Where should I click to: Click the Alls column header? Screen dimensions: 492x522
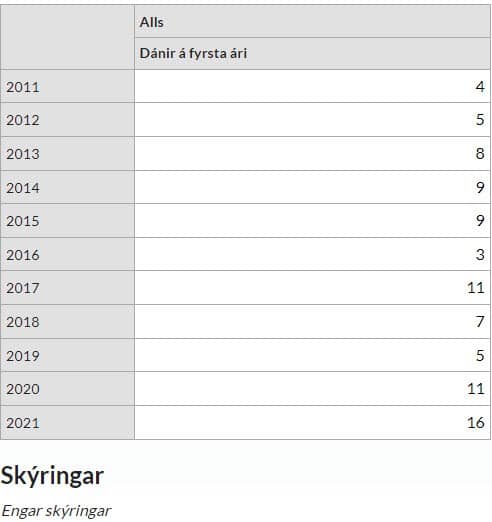tap(312, 21)
